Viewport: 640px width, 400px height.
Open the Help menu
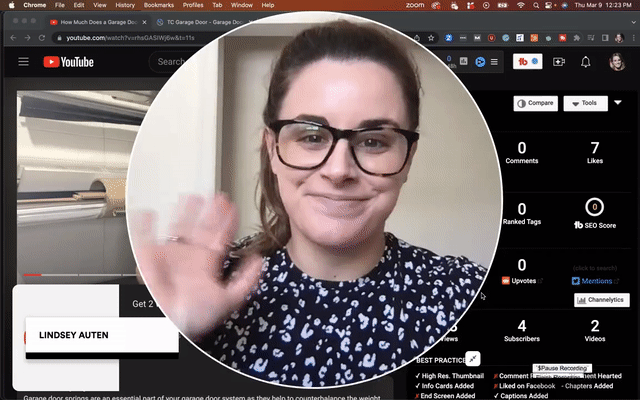click(268, 5)
